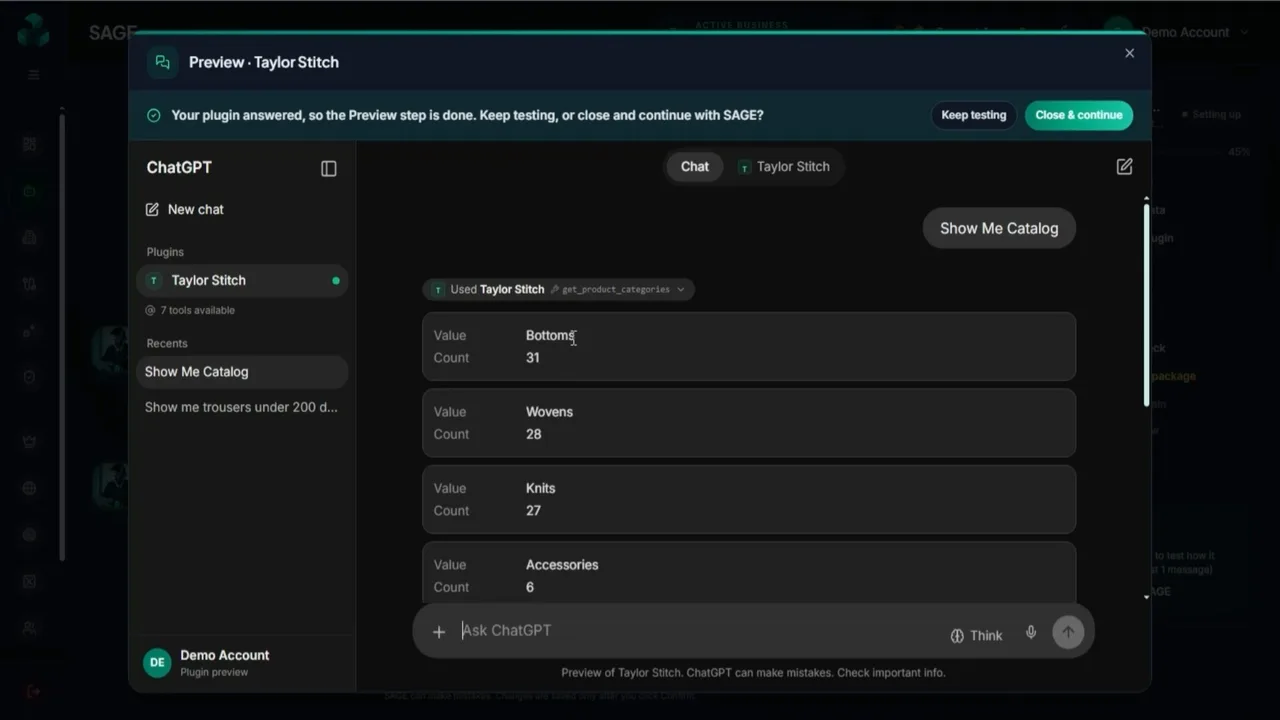Collapse the ChatGPT sidebar panel icon

point(329,169)
